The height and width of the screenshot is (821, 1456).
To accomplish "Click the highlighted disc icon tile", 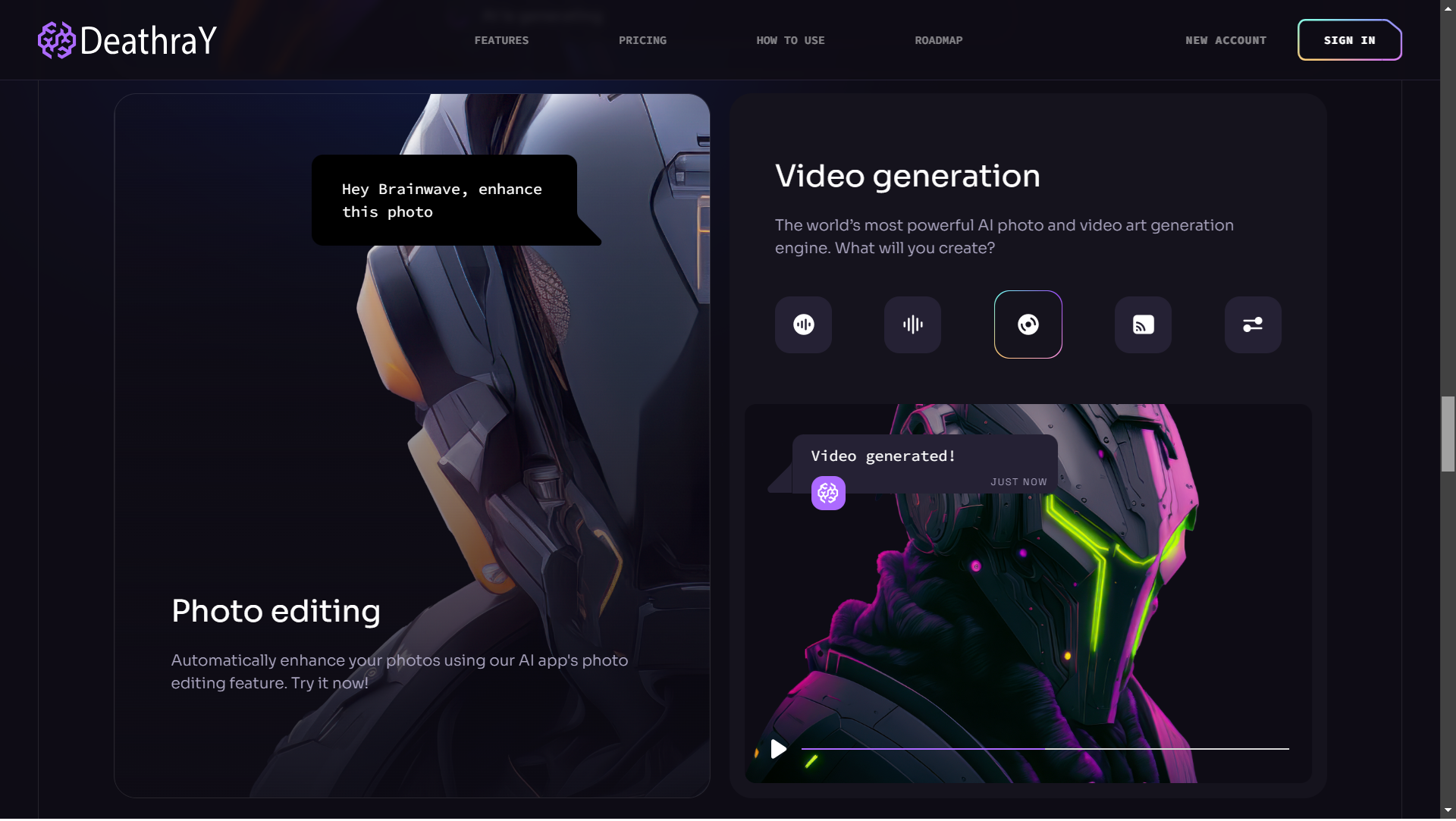I will pos(1028,324).
